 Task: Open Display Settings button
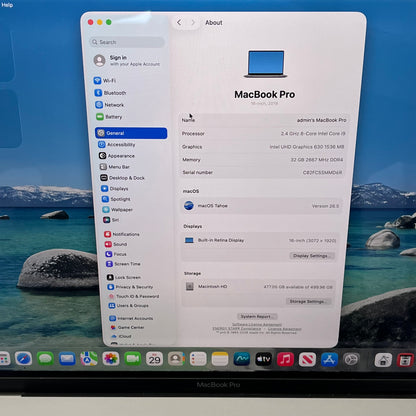click(311, 256)
